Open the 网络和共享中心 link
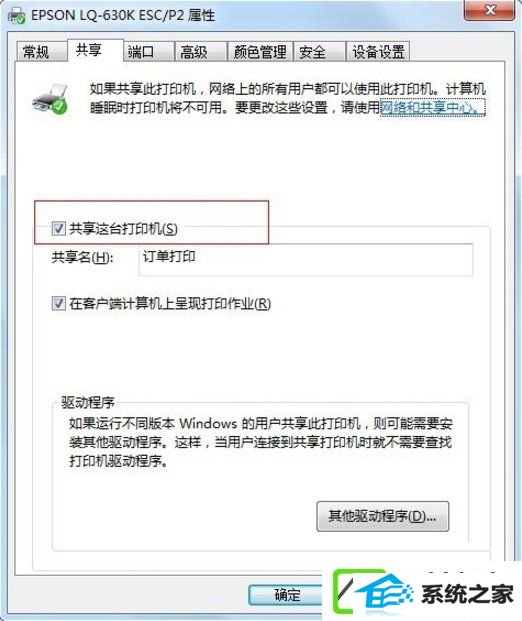 432,107
